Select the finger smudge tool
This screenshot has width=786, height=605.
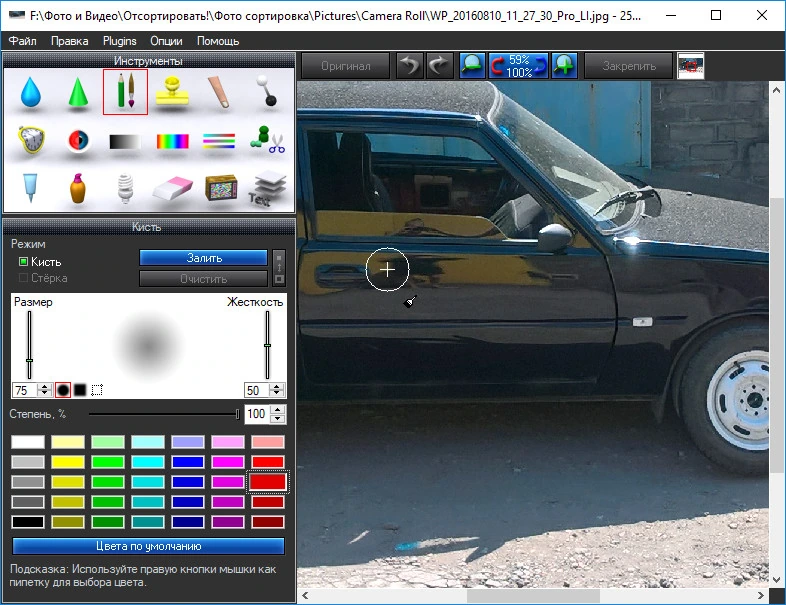(219, 92)
